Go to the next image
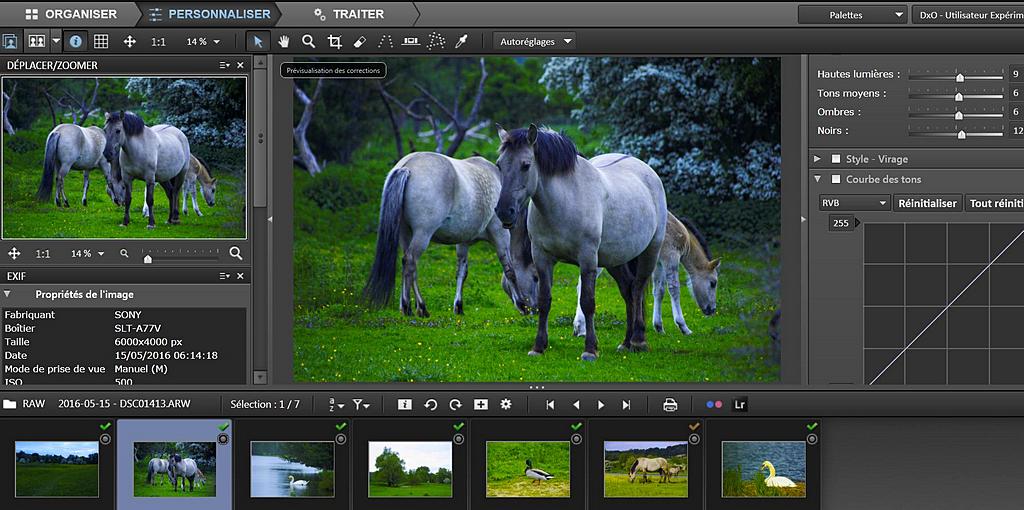The image size is (1024, 510). [601, 405]
